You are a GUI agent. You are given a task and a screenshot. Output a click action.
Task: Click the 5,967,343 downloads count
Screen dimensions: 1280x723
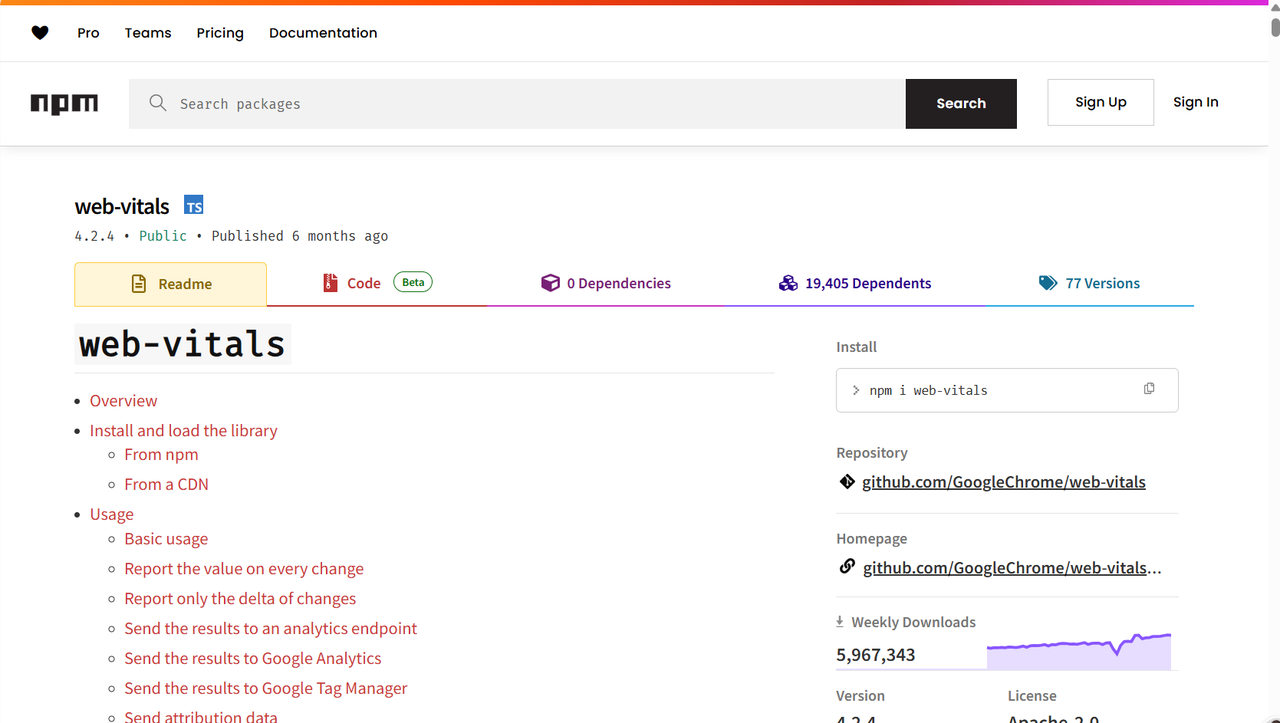pos(876,655)
